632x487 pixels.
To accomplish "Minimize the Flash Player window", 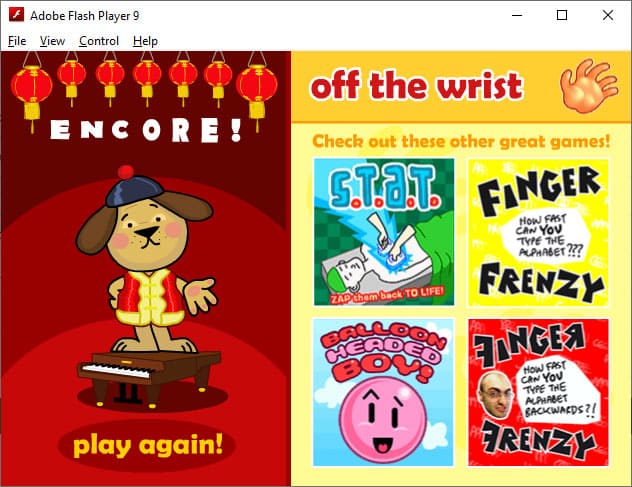I will coord(517,15).
